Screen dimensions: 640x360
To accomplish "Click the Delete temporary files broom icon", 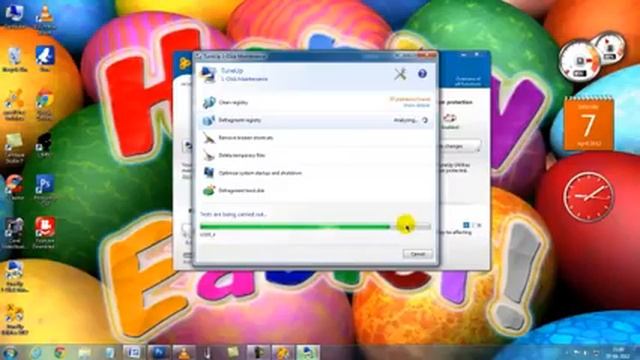I will point(209,155).
